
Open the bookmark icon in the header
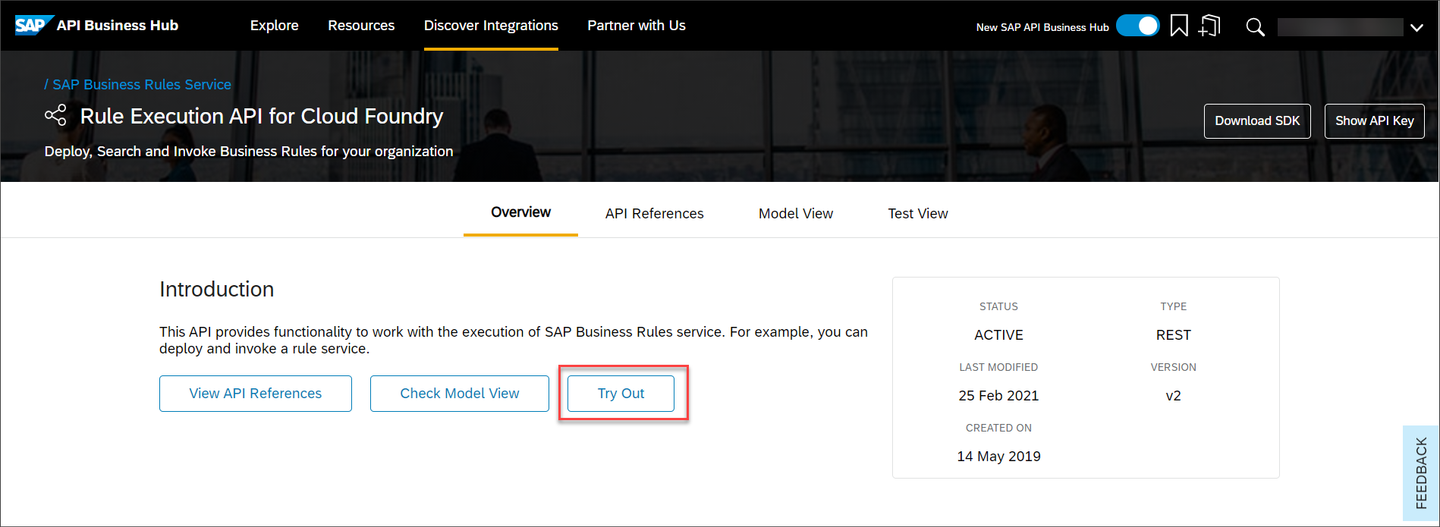[x=1179, y=26]
